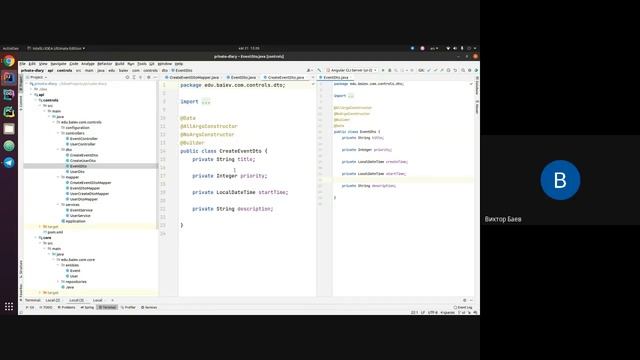Switch to CreateEventDtoMapper.java tab

[x=192, y=77]
